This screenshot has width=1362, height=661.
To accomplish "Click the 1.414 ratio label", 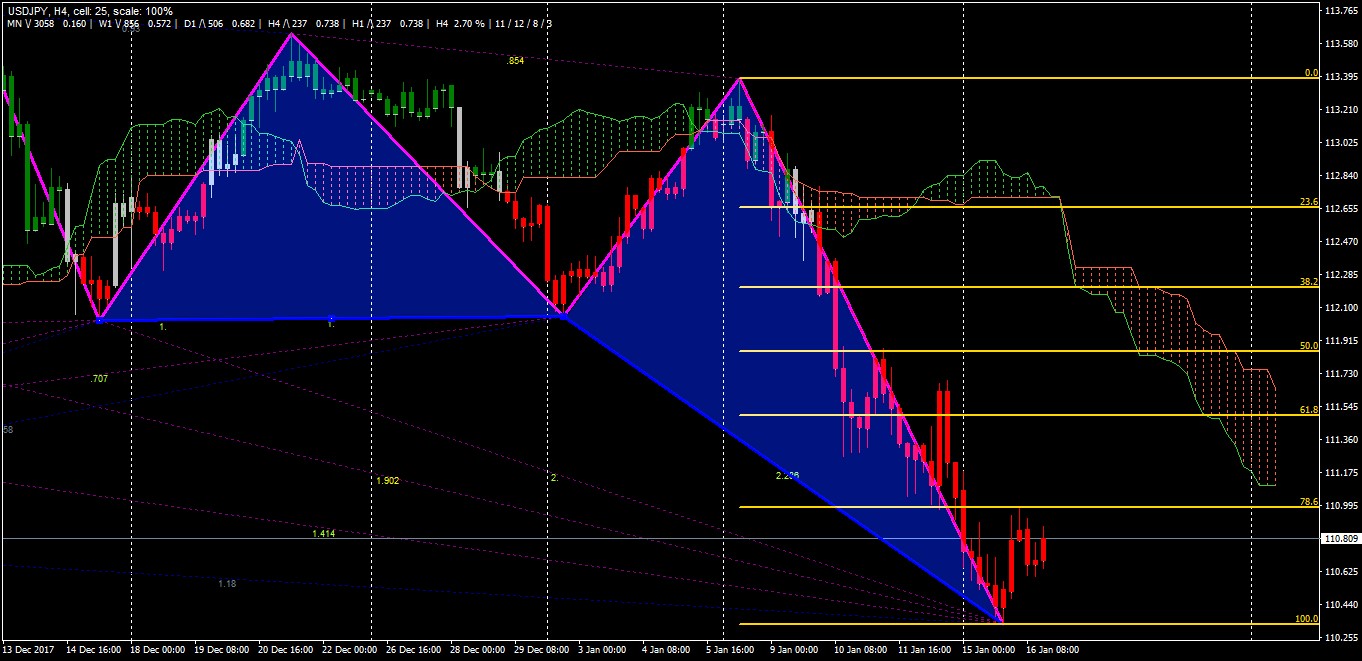I will coord(323,534).
